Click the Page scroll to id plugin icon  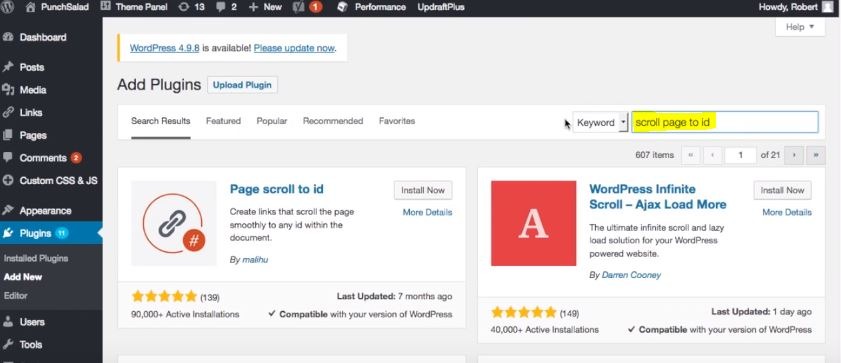173,223
